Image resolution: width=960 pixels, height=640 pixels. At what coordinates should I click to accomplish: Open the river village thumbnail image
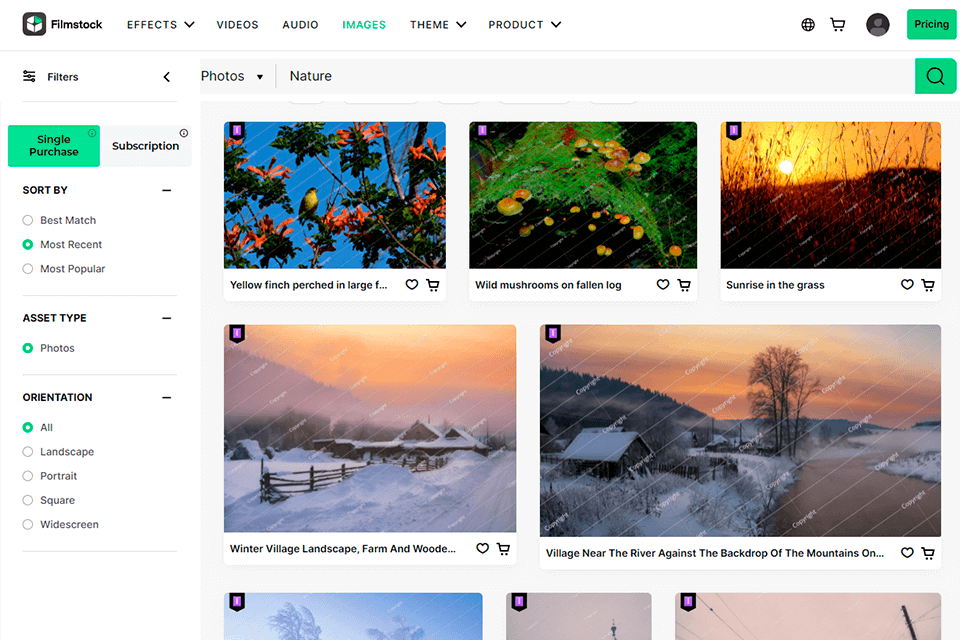point(740,431)
